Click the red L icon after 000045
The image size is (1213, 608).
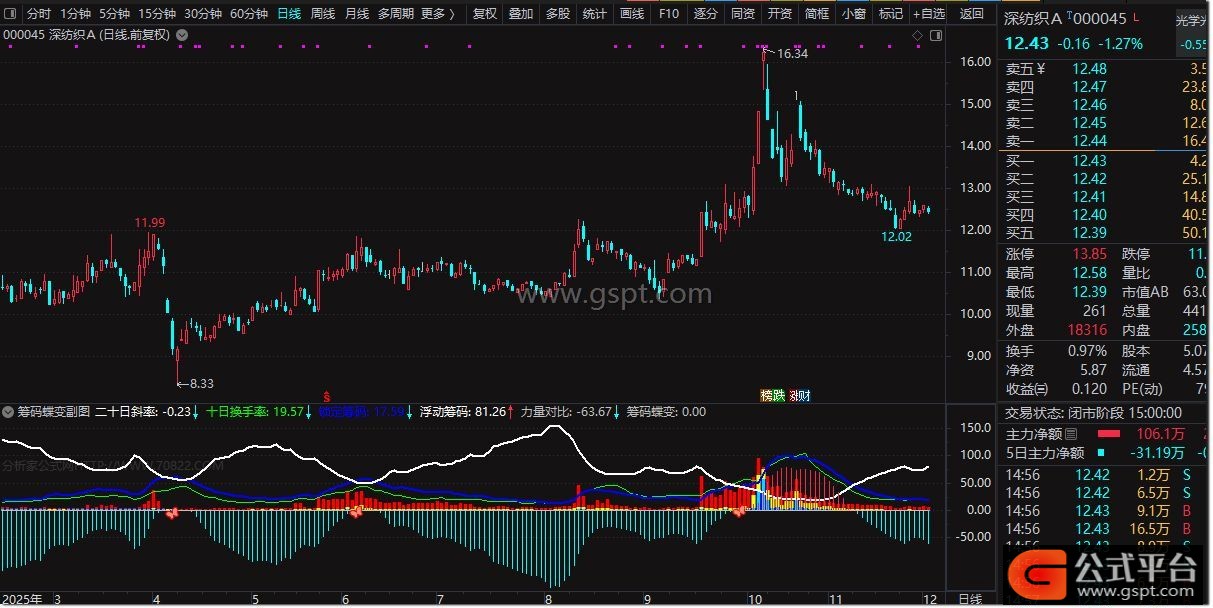pyautogui.click(x=1136, y=16)
